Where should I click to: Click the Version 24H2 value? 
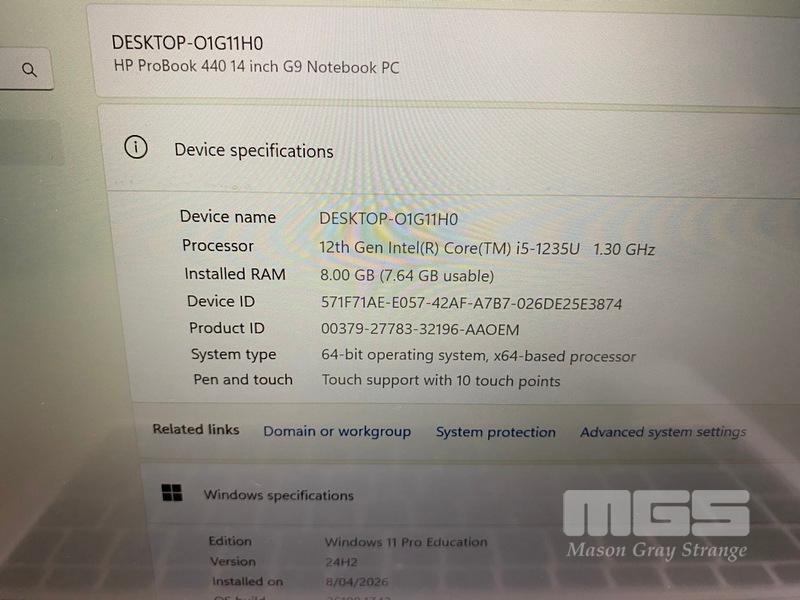(x=341, y=562)
